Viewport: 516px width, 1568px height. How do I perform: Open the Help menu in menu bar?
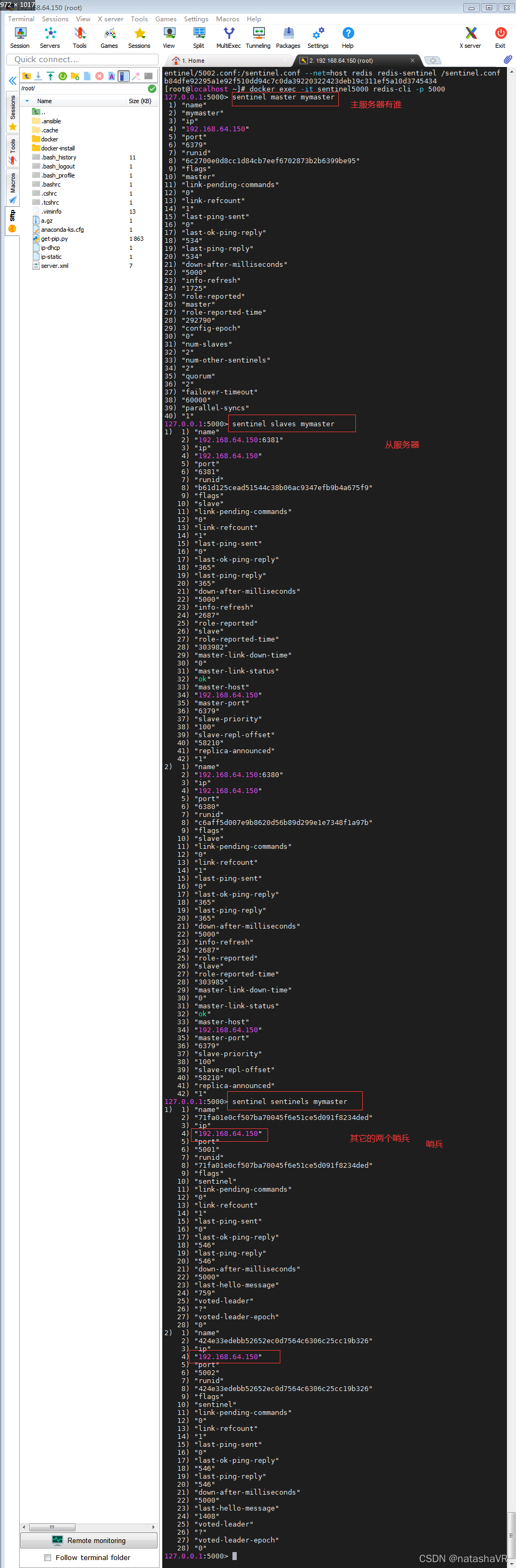click(x=254, y=19)
